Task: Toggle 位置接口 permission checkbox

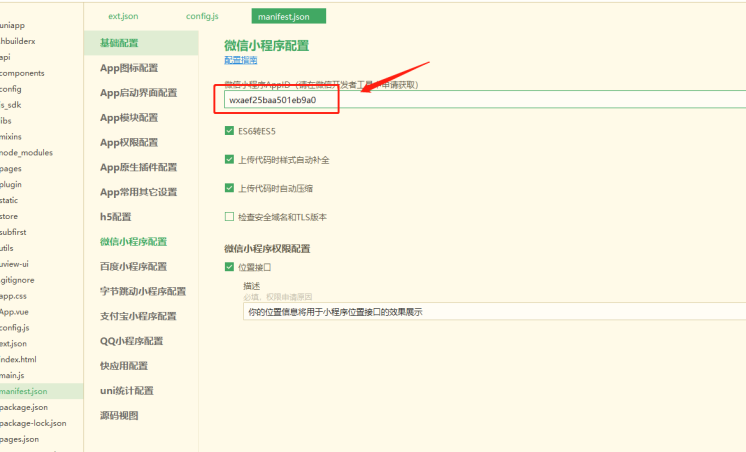Action: 229,267
